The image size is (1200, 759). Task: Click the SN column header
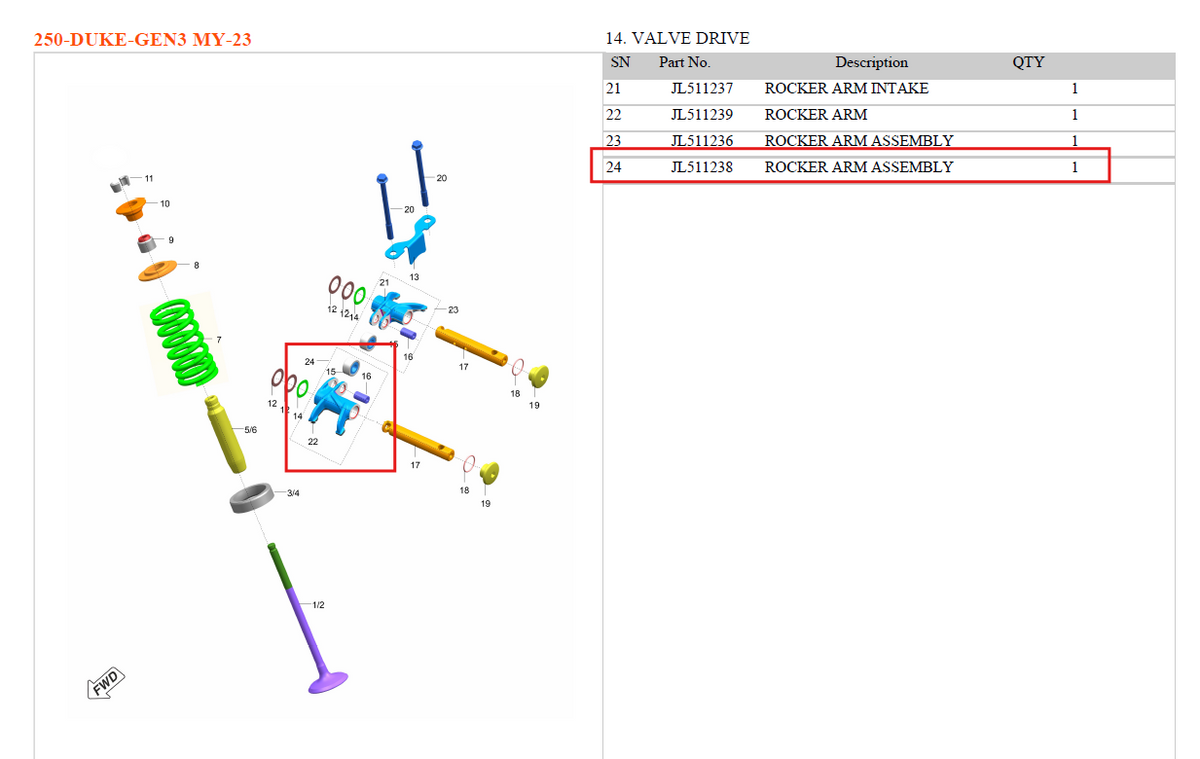coord(620,62)
